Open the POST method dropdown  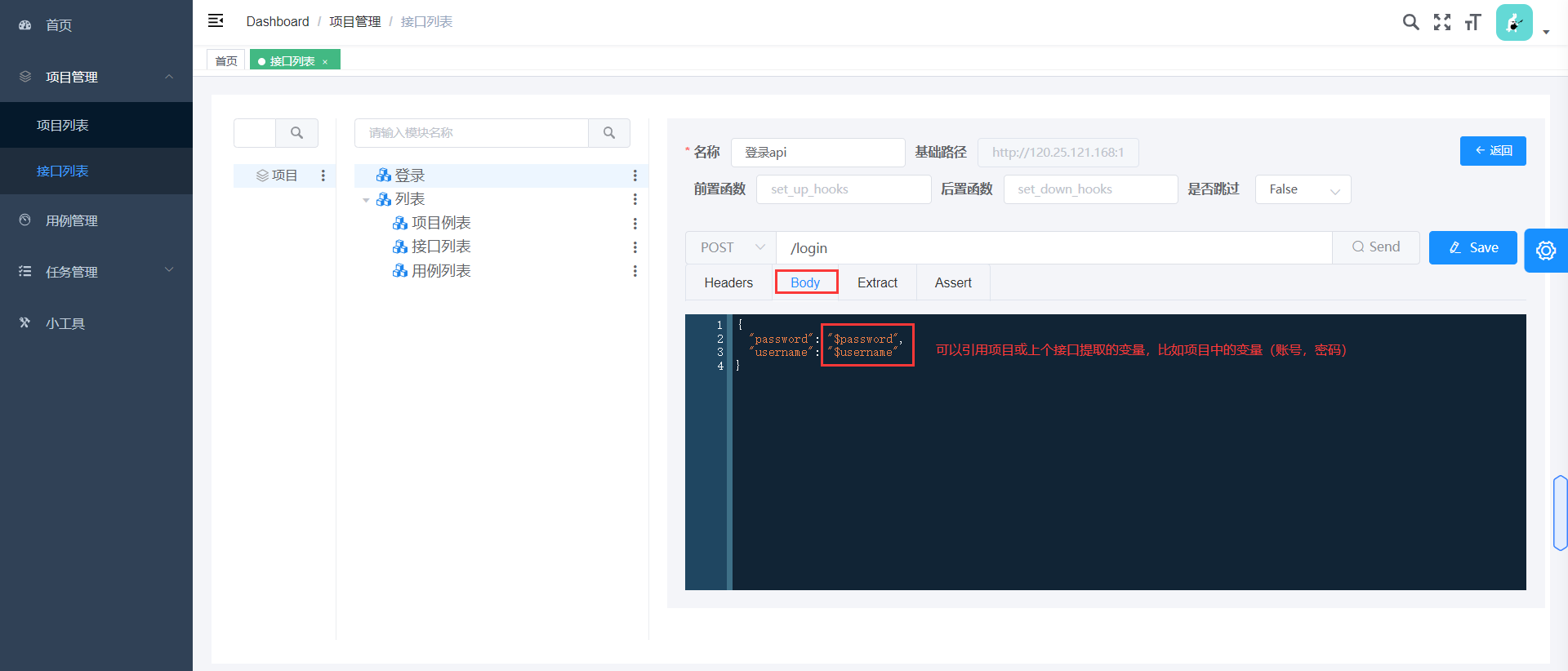coord(731,247)
